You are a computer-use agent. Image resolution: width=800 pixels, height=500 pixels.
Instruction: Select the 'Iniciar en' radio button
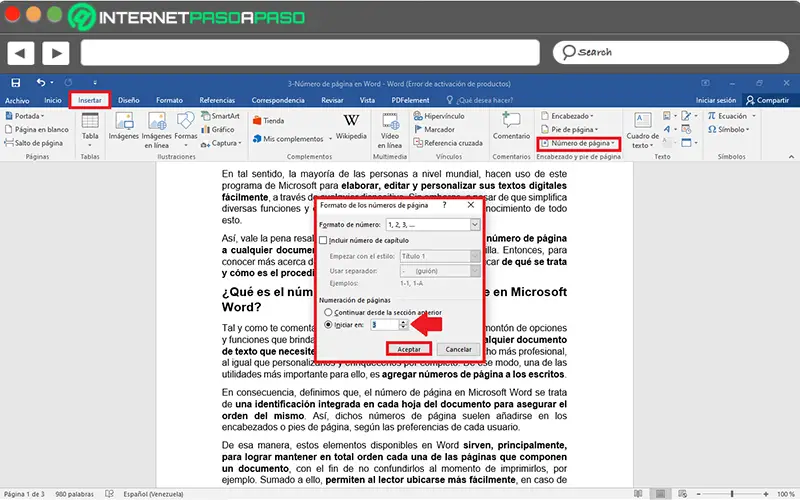pos(328,324)
